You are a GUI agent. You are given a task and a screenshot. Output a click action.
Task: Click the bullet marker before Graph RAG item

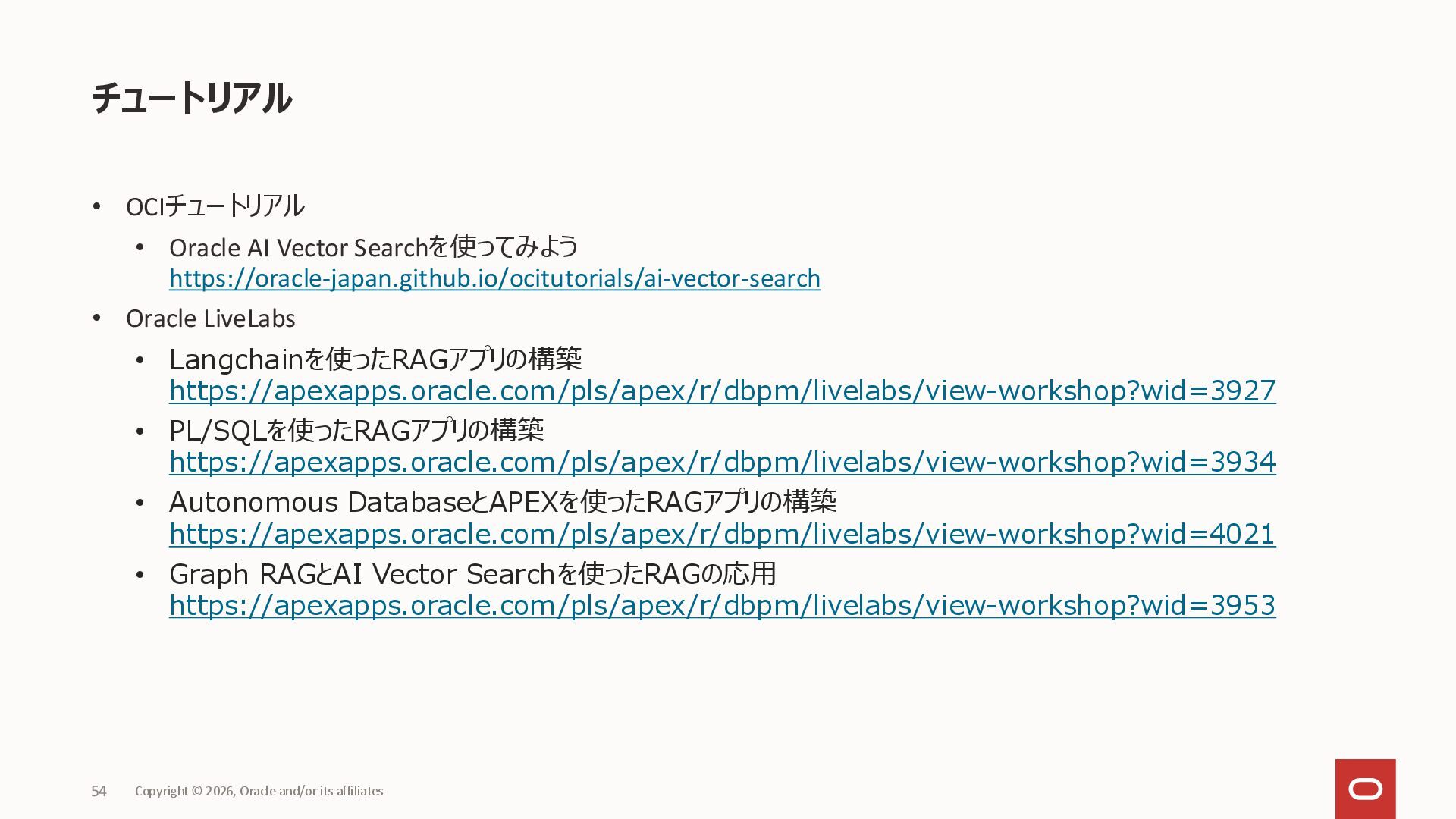click(140, 575)
